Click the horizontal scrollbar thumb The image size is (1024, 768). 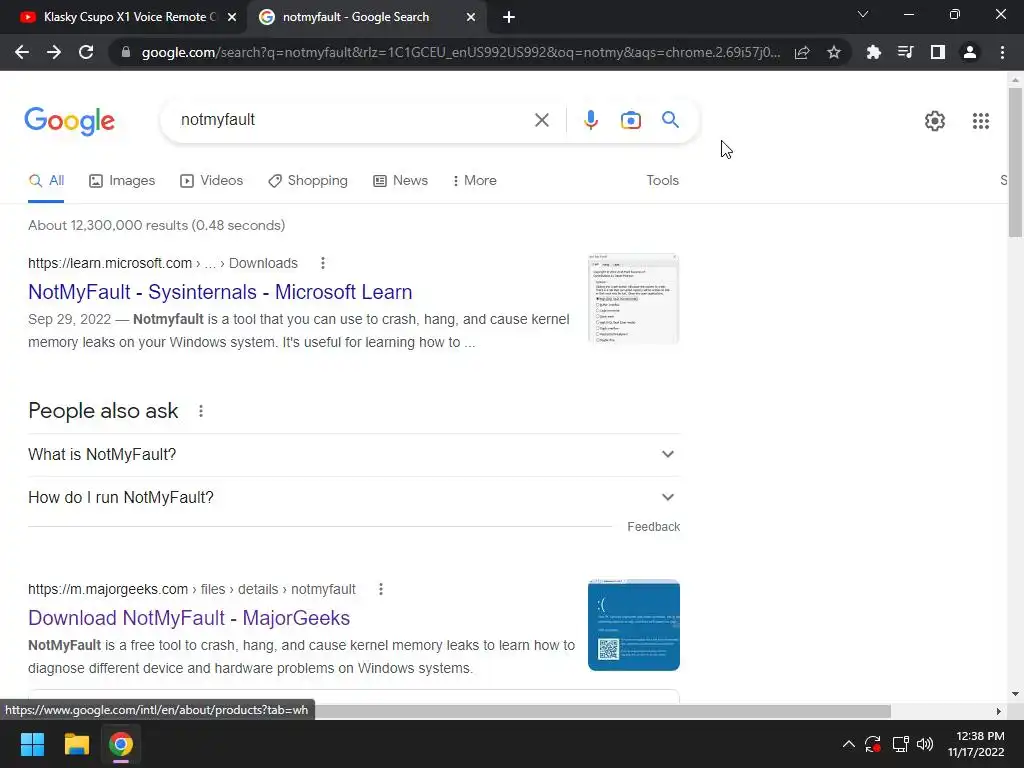[x=602, y=711]
